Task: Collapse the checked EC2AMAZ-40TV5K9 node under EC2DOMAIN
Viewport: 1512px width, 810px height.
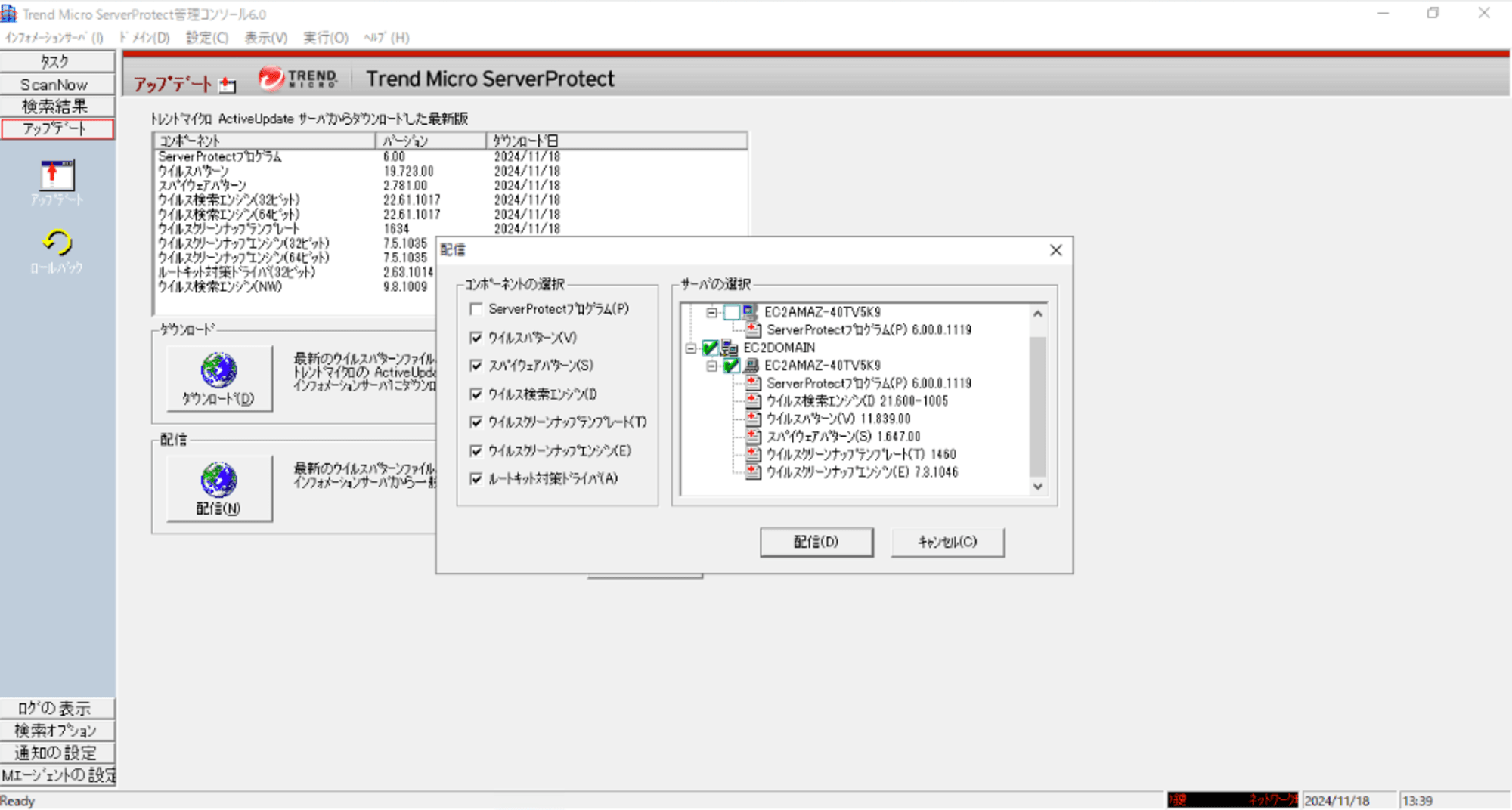Action: [711, 366]
